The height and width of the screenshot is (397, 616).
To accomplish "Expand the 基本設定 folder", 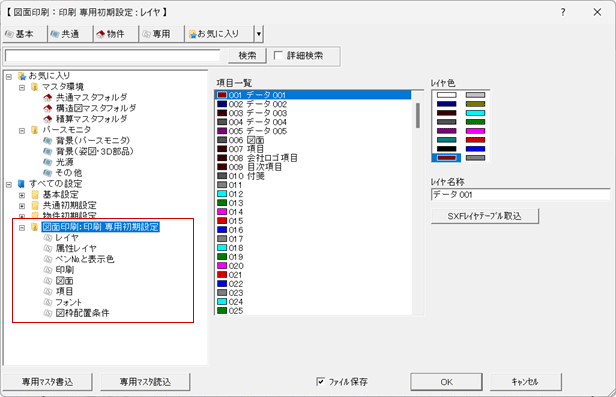I will pos(22,195).
